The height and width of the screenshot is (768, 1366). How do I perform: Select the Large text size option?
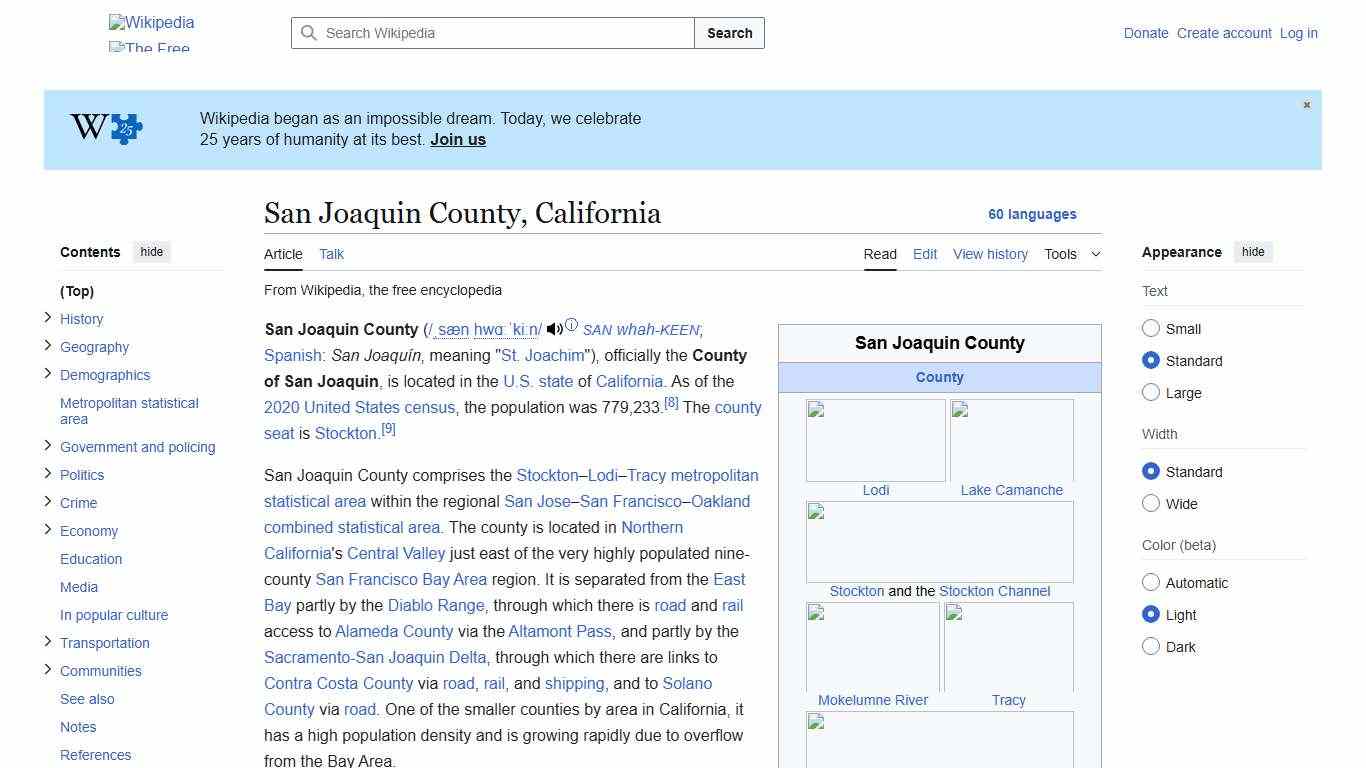1151,393
